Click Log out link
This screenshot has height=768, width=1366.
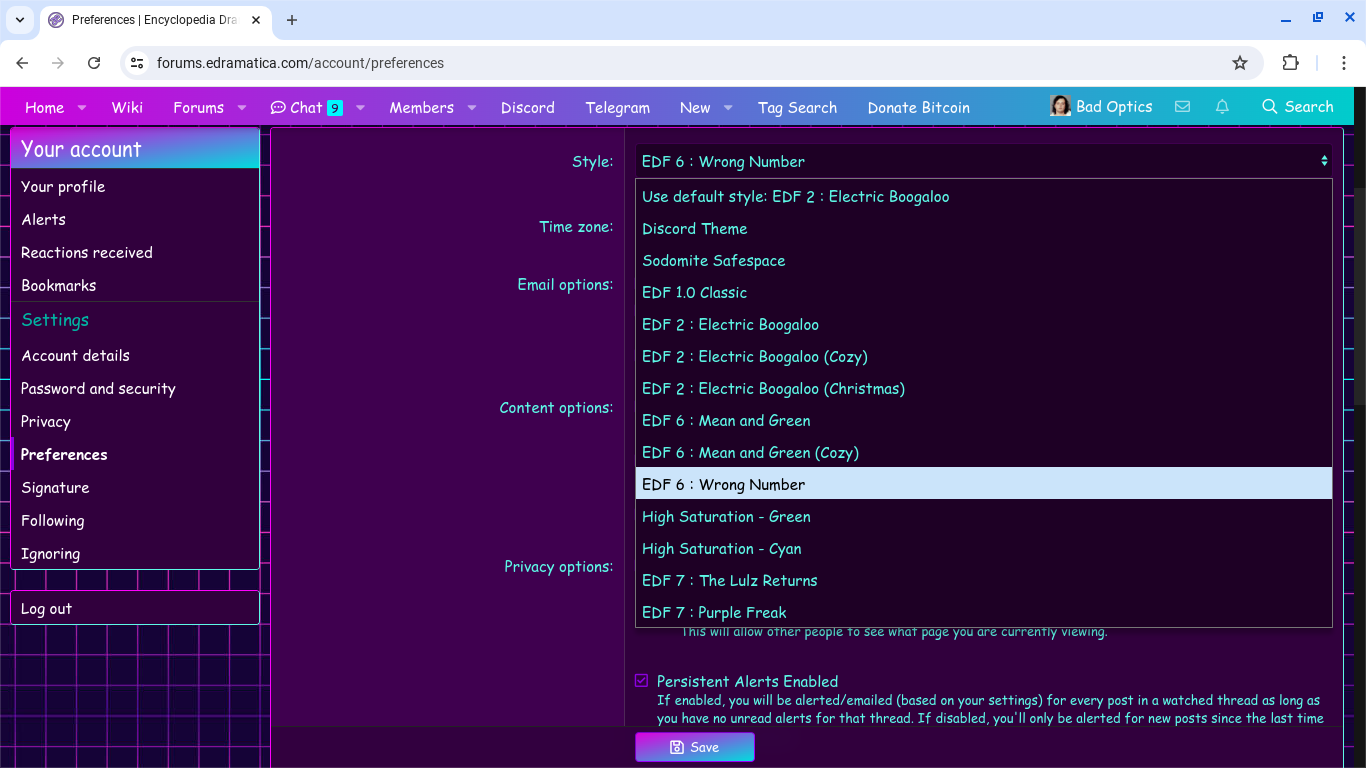47,609
